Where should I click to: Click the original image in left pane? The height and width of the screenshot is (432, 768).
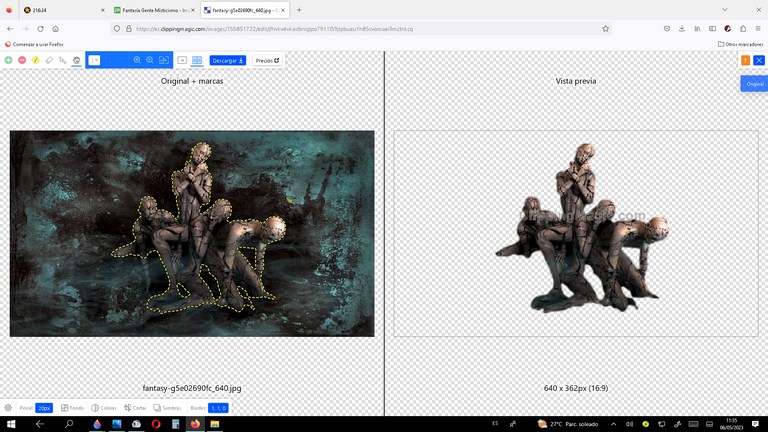pyautogui.click(x=192, y=234)
